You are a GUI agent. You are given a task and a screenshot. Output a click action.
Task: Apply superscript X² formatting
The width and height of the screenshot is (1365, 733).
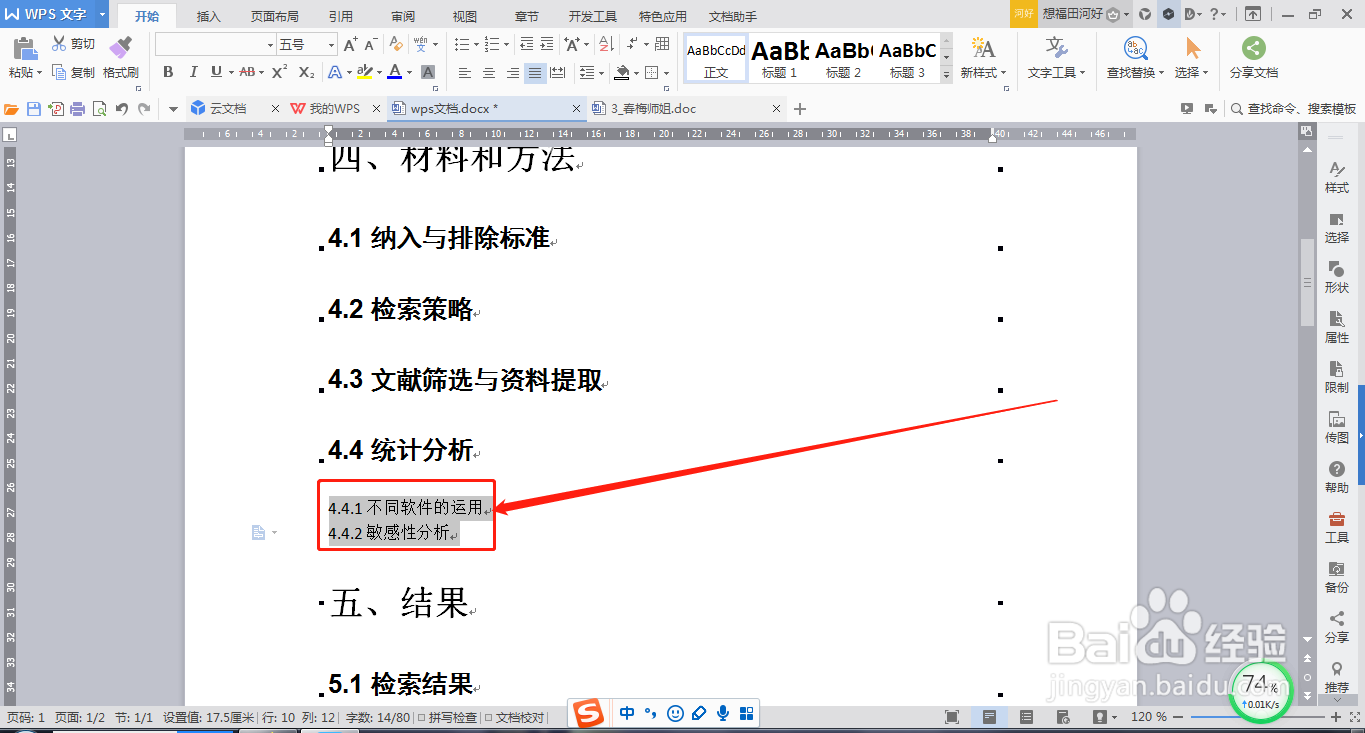pos(280,72)
